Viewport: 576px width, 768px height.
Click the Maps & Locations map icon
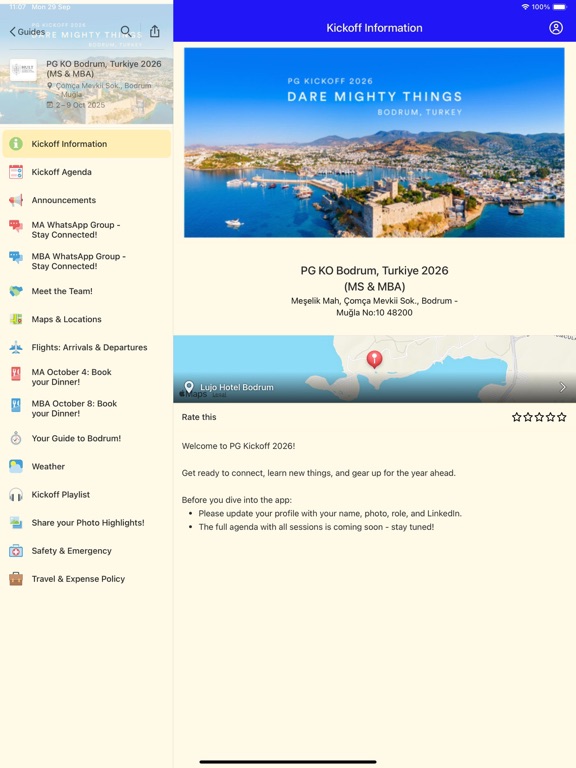point(16,319)
